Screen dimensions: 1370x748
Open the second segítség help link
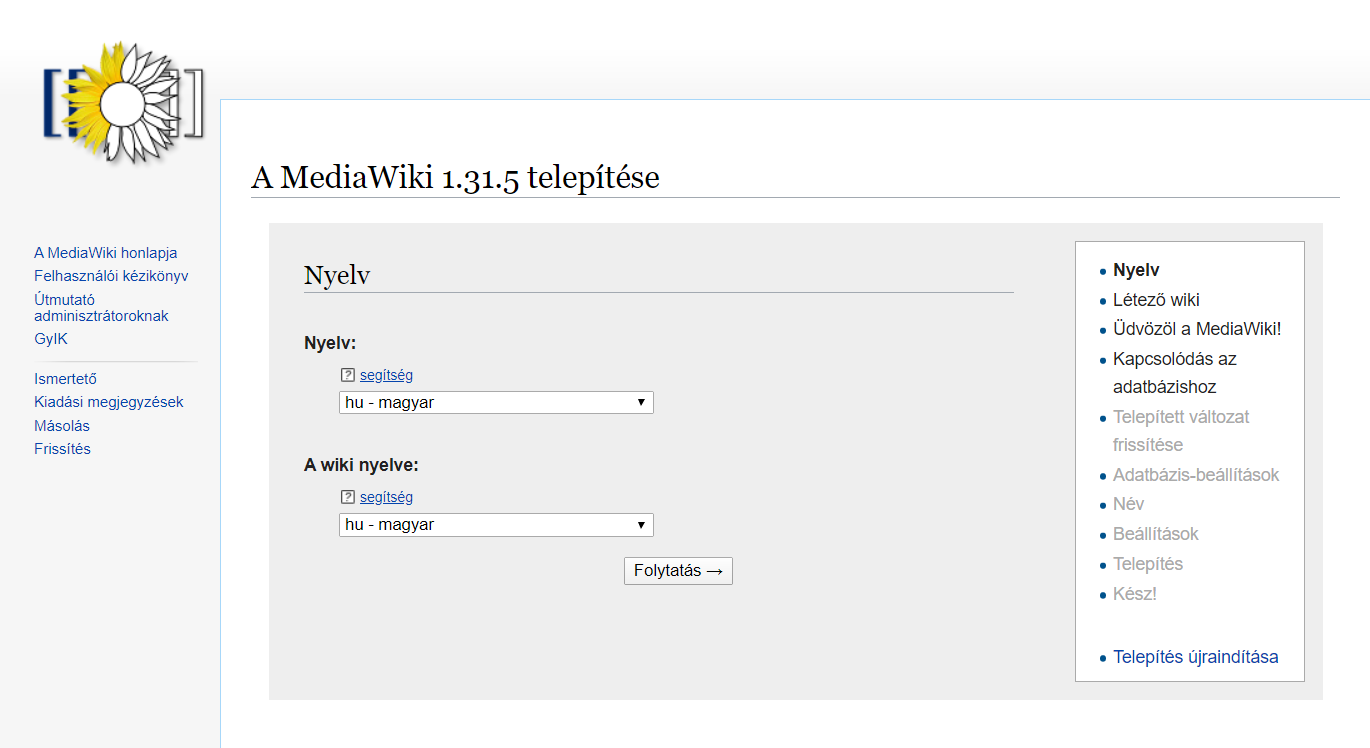point(386,497)
